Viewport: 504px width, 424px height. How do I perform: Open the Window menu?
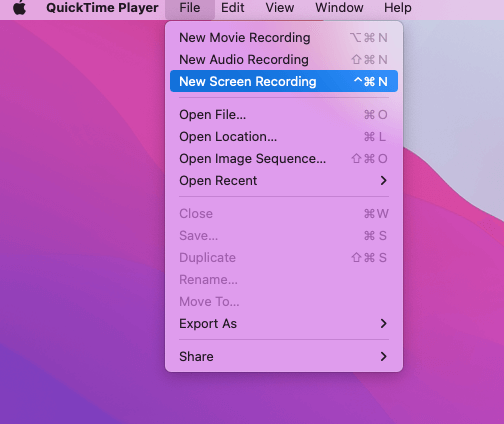click(x=339, y=8)
